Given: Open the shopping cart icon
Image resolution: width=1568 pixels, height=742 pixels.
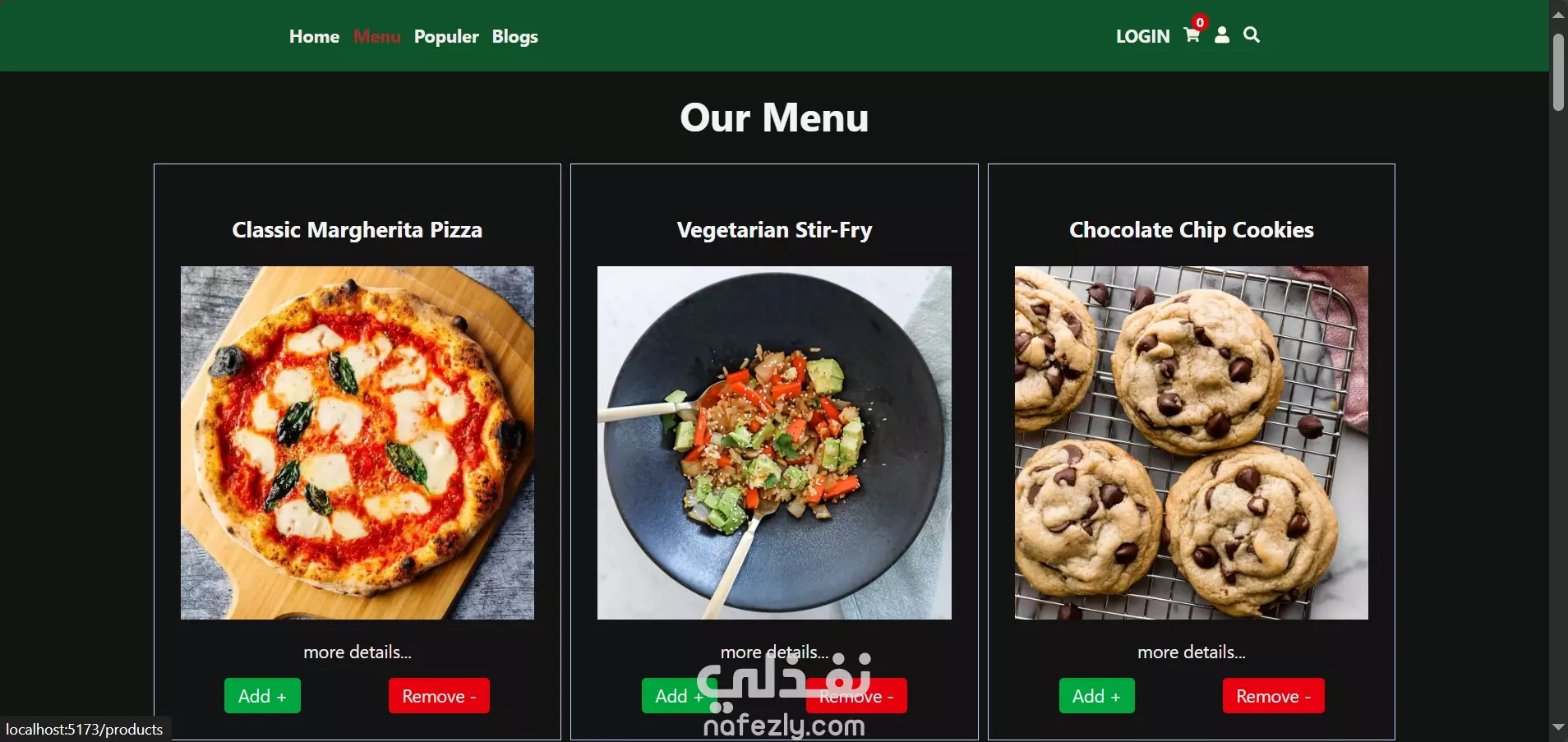Looking at the screenshot, I should click(x=1192, y=35).
